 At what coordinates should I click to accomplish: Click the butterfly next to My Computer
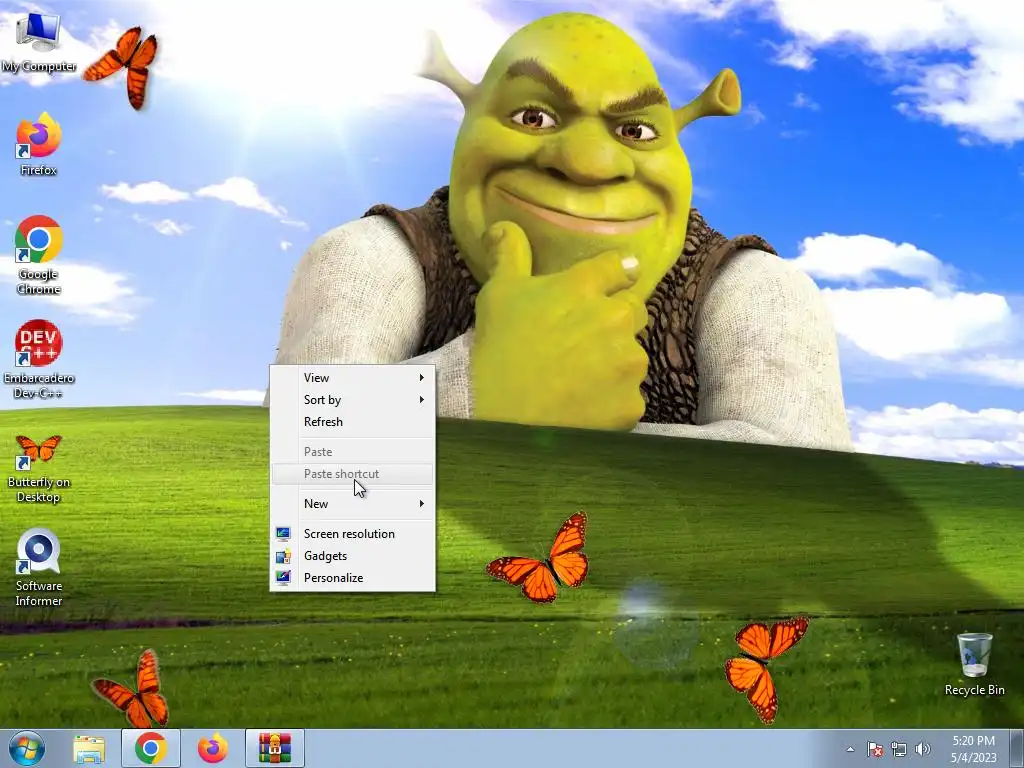[123, 67]
